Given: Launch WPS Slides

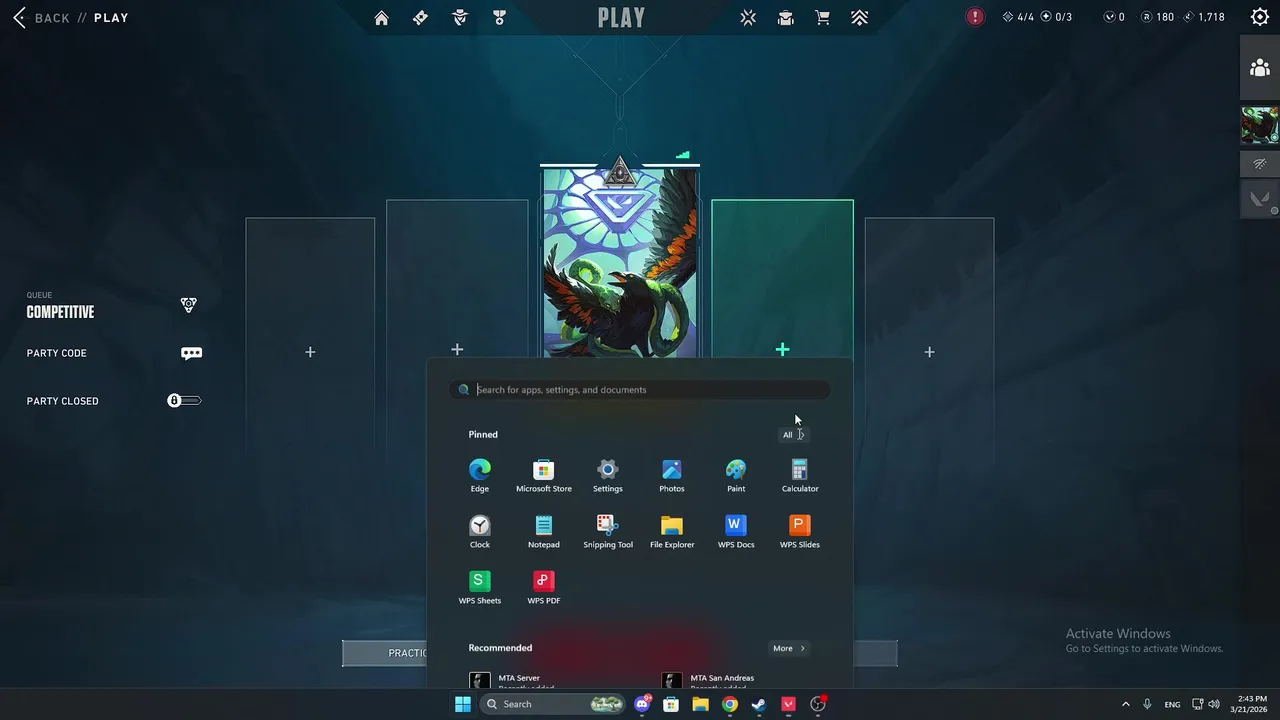Looking at the screenshot, I should (x=800, y=531).
